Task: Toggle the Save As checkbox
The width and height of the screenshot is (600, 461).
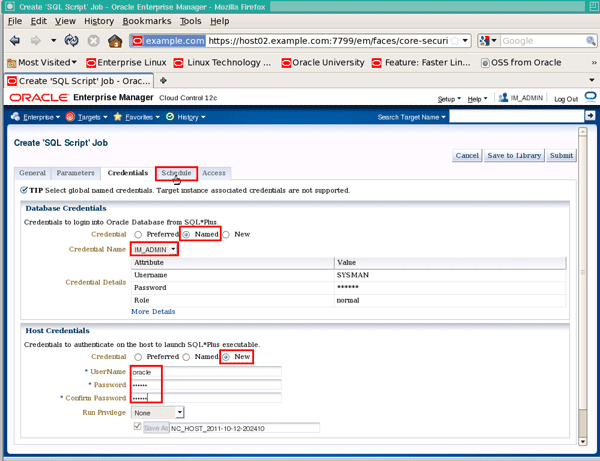Action: click(137, 426)
